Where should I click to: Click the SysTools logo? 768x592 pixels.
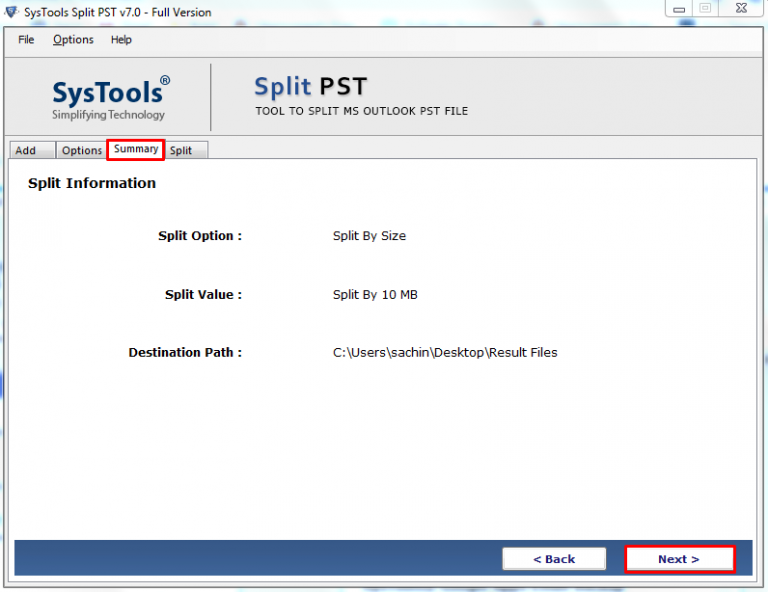(111, 97)
